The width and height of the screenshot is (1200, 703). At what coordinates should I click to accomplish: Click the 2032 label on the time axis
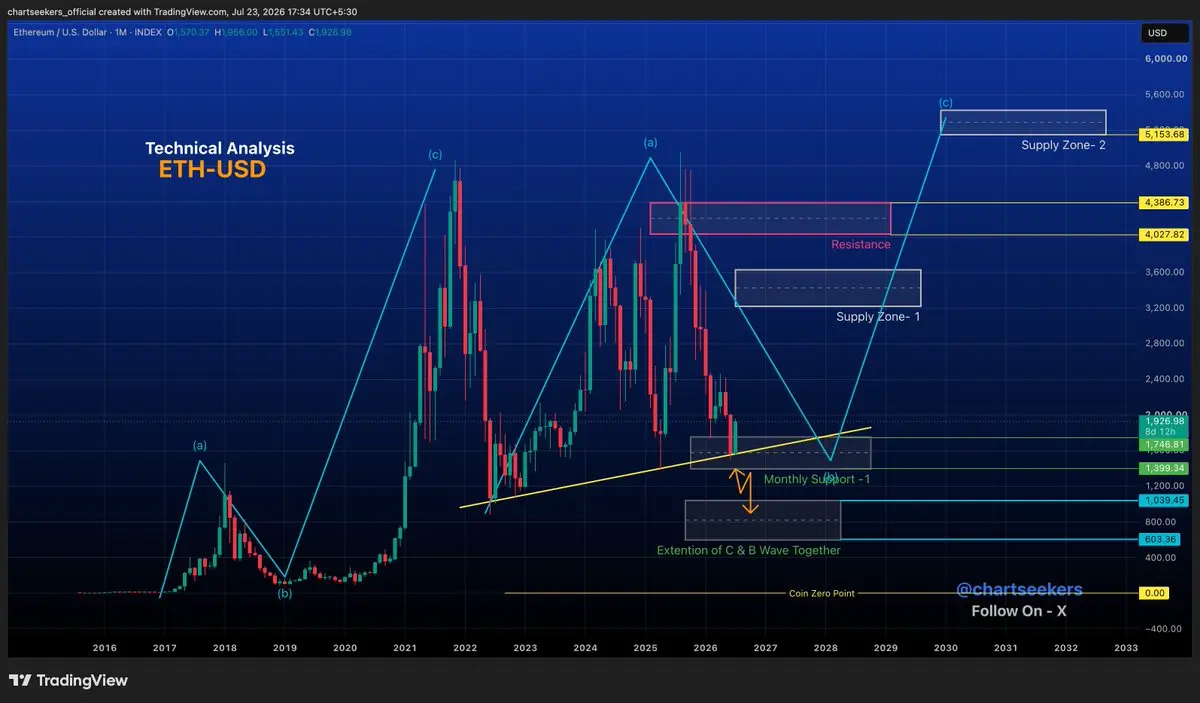click(1066, 648)
